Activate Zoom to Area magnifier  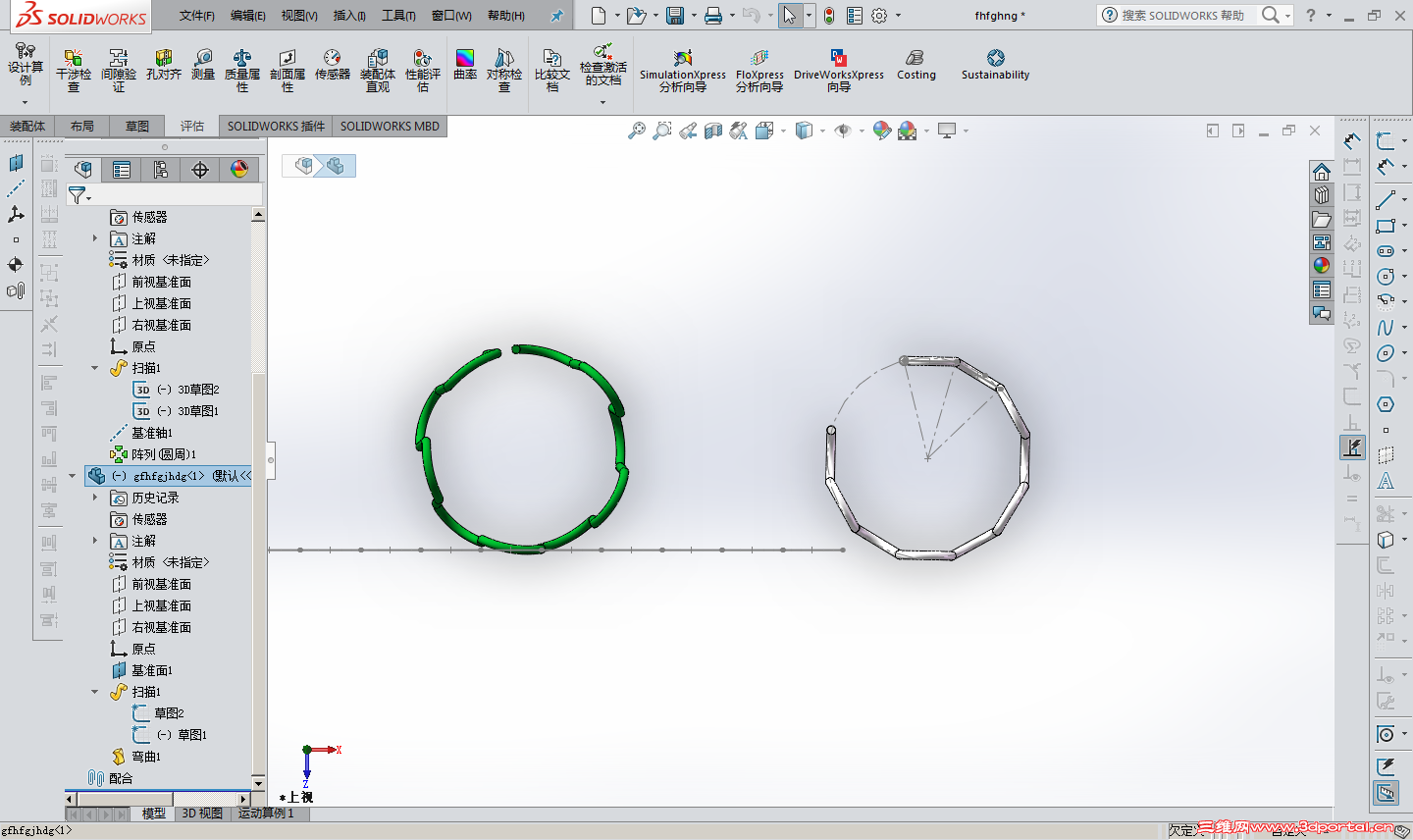pyautogui.click(x=662, y=131)
